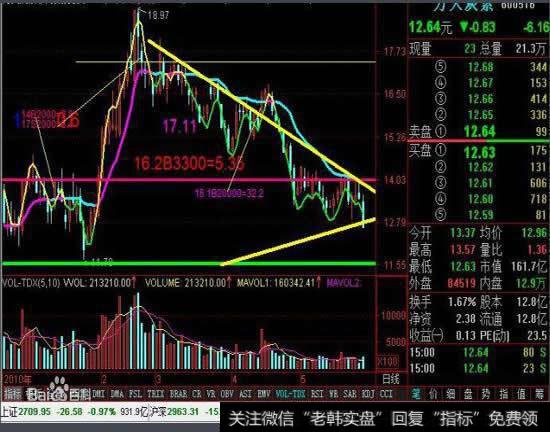Select the 细 detail tab
This screenshot has height=432, width=550.
[451, 394]
